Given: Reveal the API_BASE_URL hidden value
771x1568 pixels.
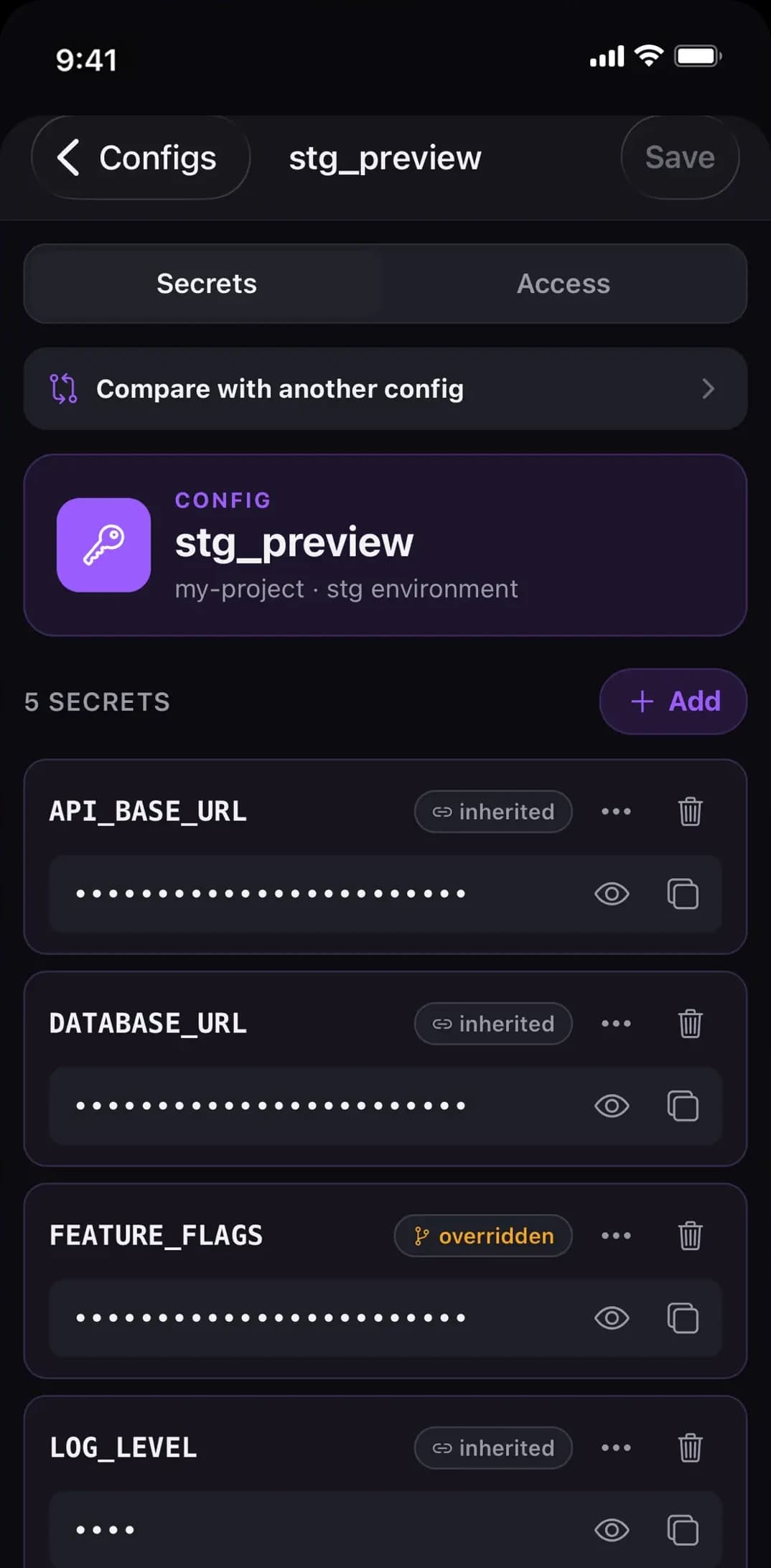Looking at the screenshot, I should tap(612, 894).
